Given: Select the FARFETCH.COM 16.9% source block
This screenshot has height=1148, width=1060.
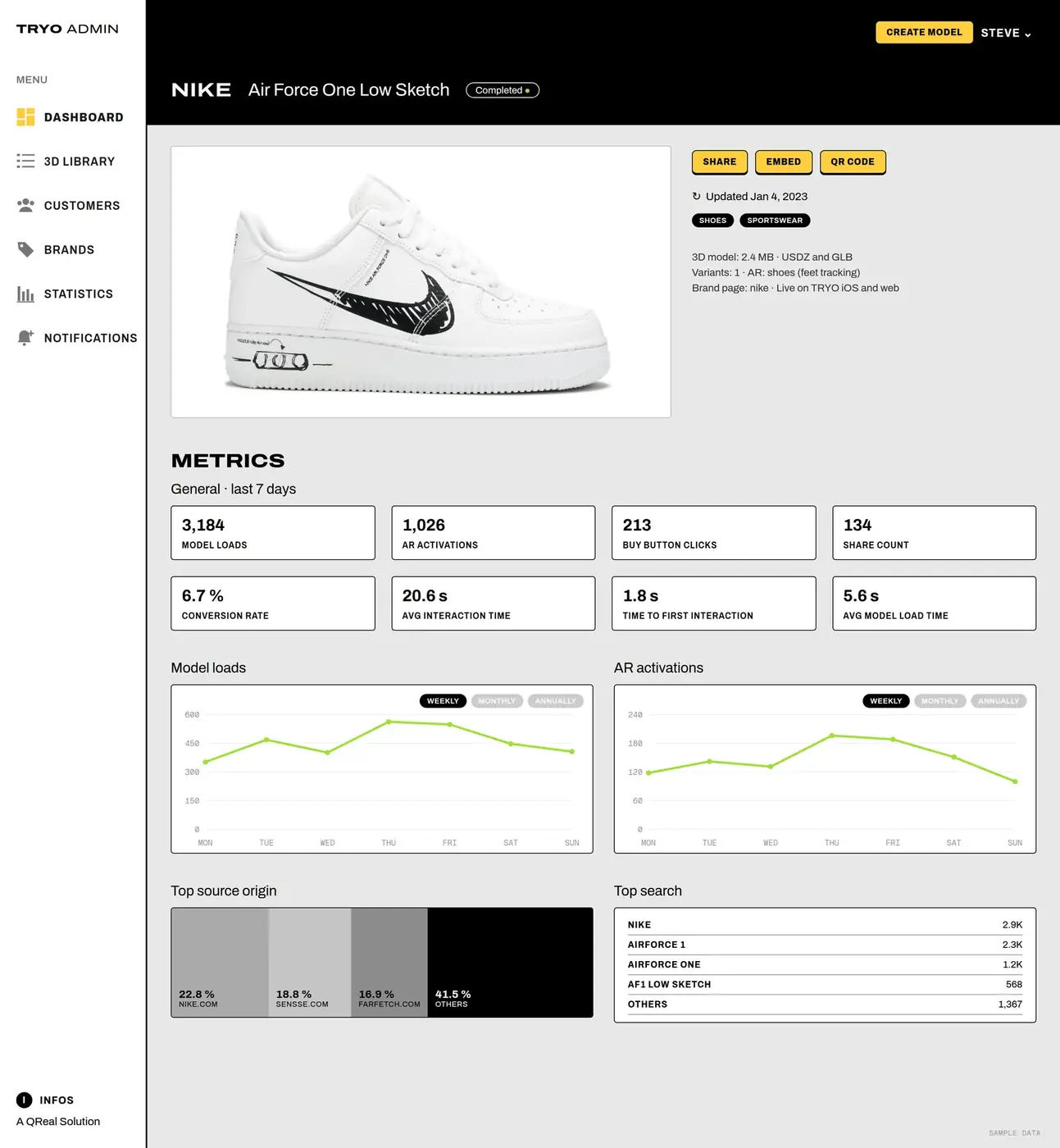Looking at the screenshot, I should (389, 963).
